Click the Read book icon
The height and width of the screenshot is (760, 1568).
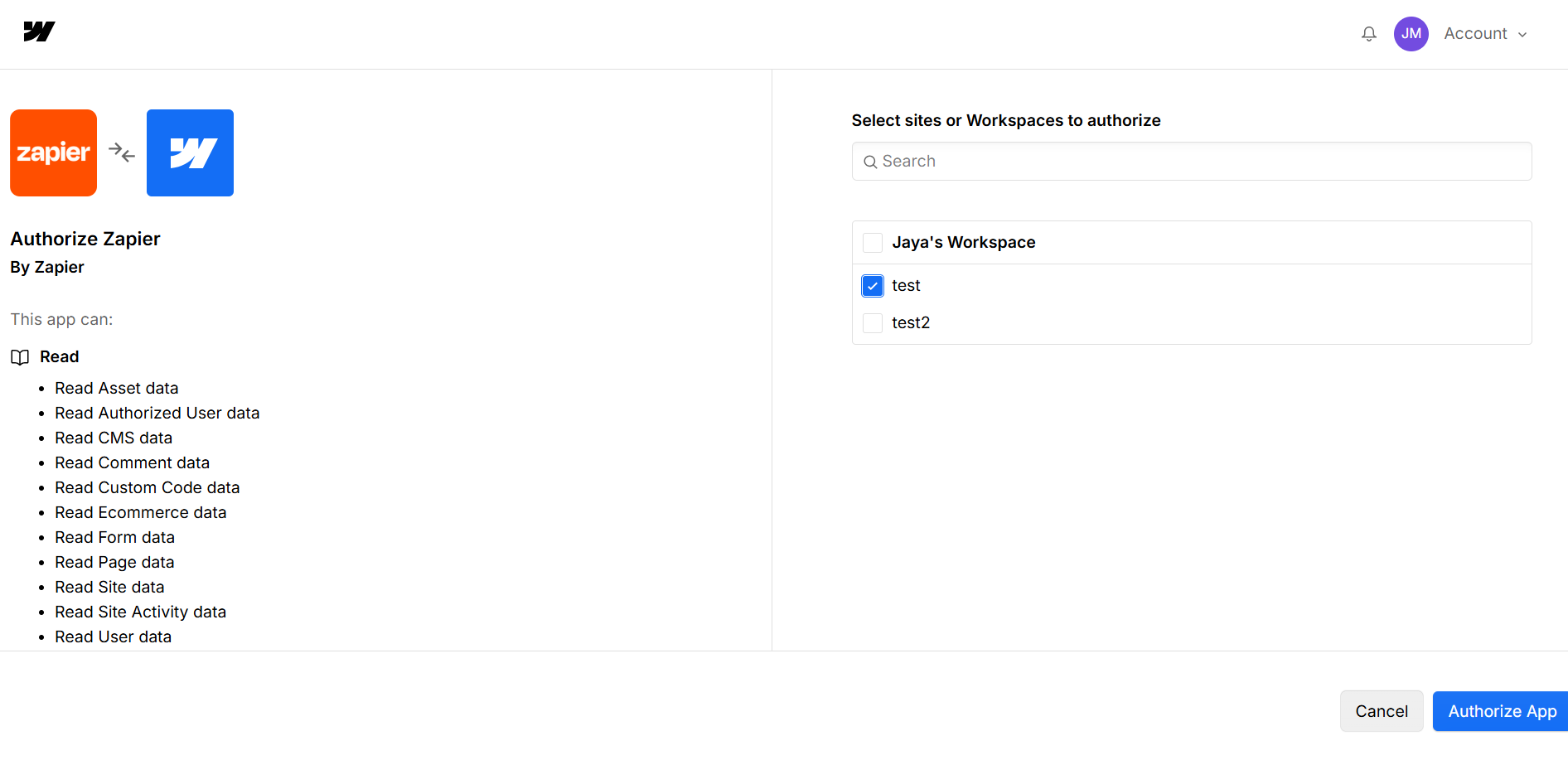[20, 357]
